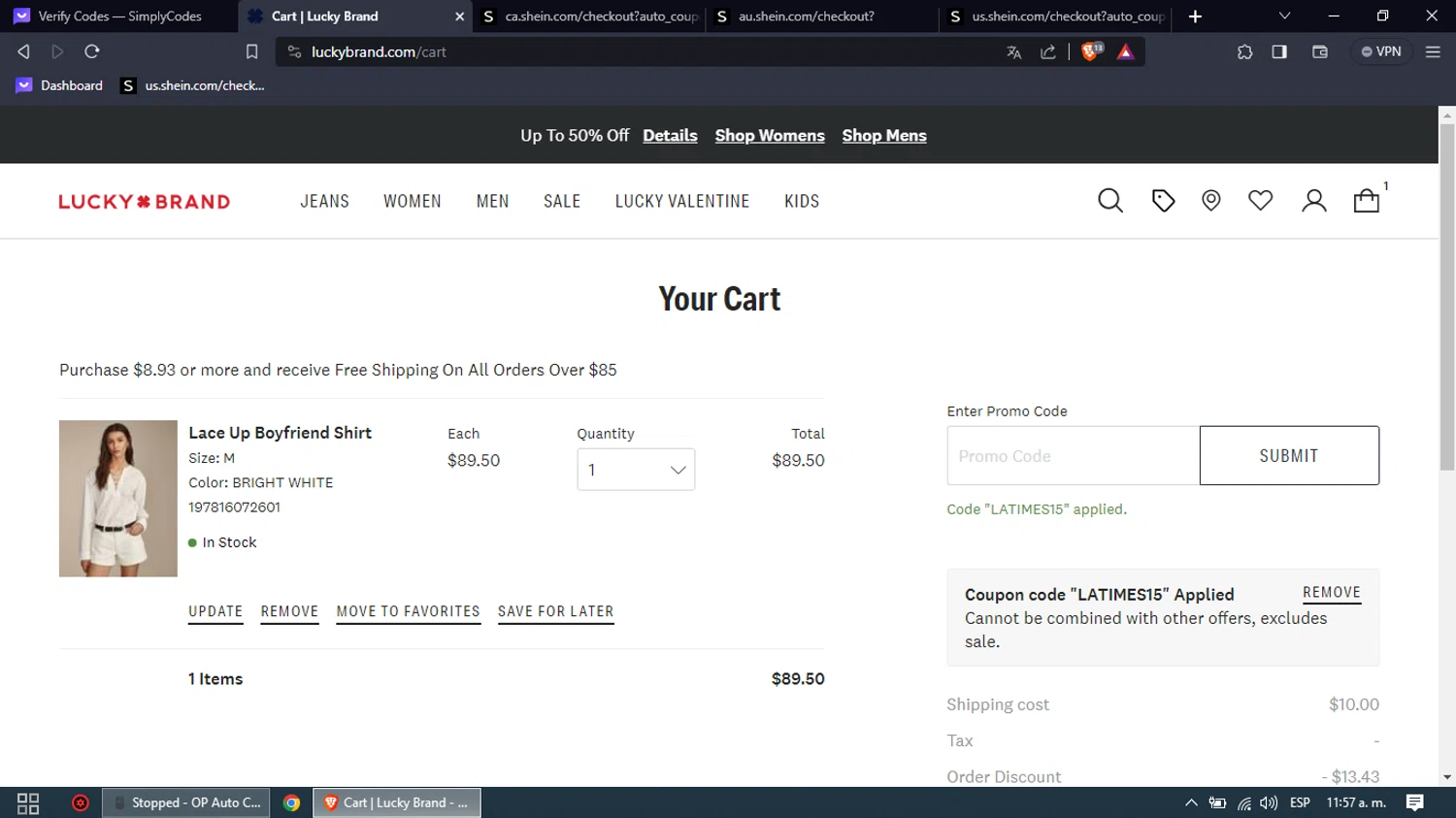Click the Shop Mens link
Screen dimensions: 1456x818
click(x=884, y=136)
